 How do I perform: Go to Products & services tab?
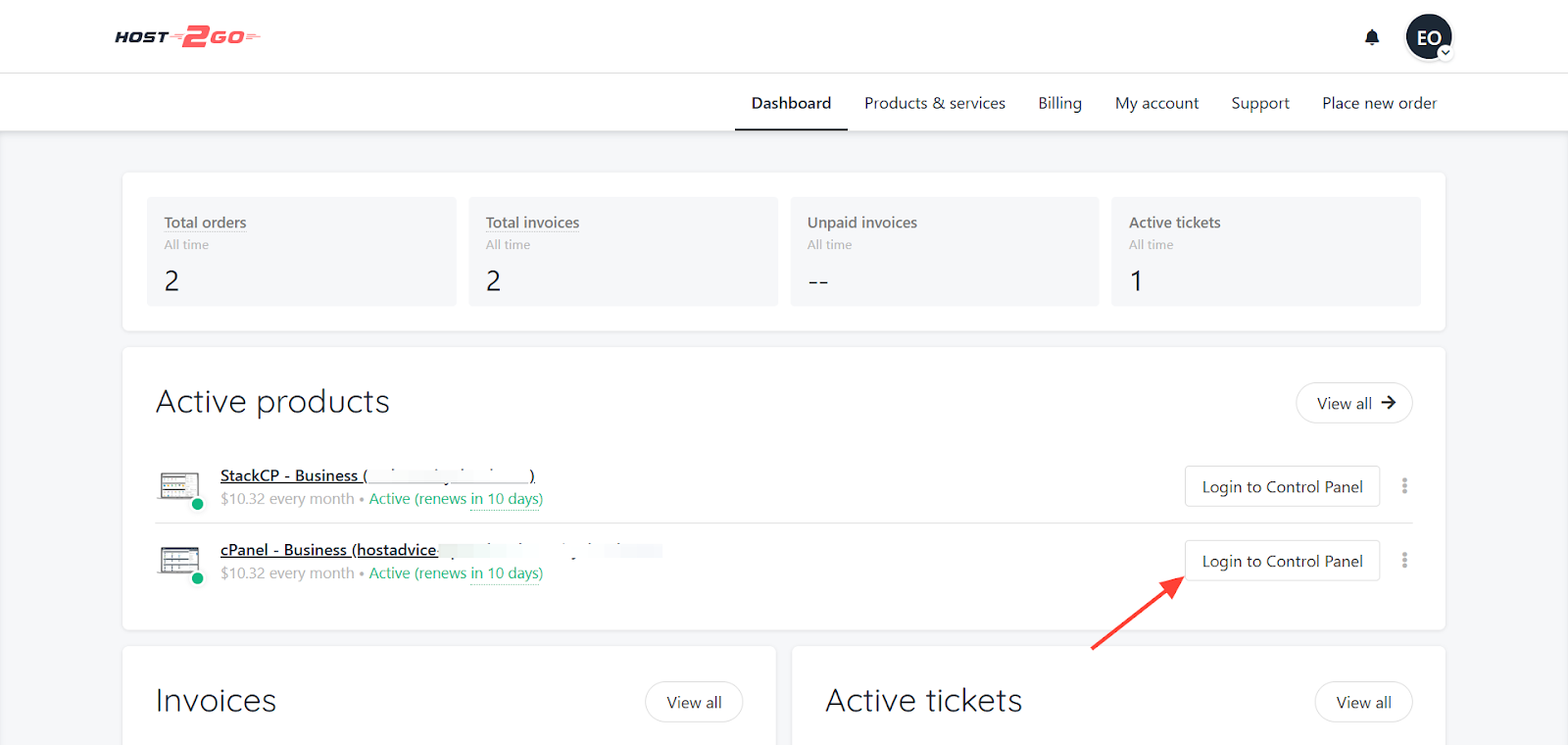[935, 103]
